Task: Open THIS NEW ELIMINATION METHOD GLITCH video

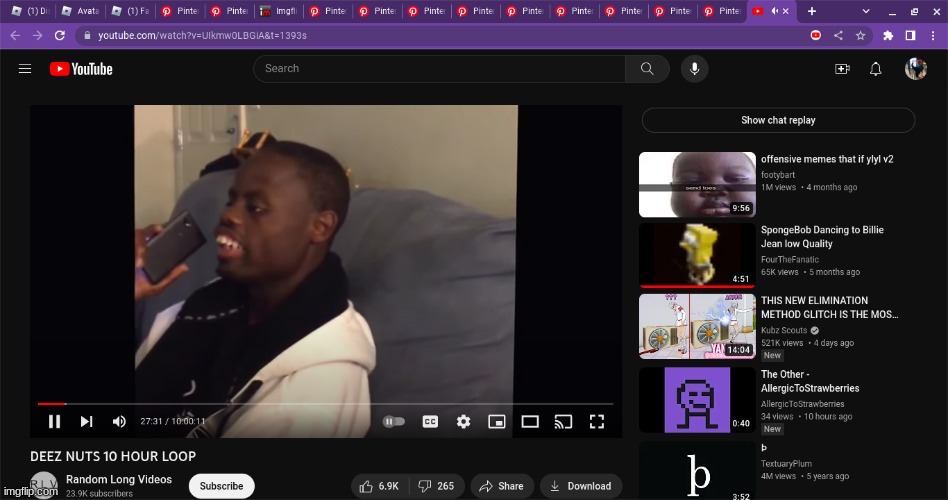Action: pyautogui.click(x=830, y=307)
